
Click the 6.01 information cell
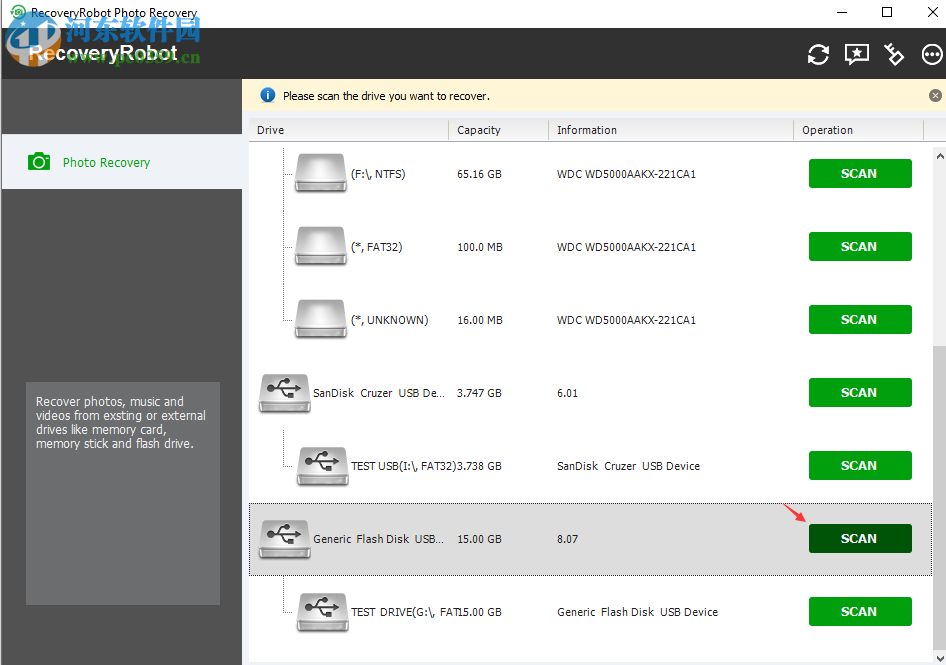[x=567, y=393]
